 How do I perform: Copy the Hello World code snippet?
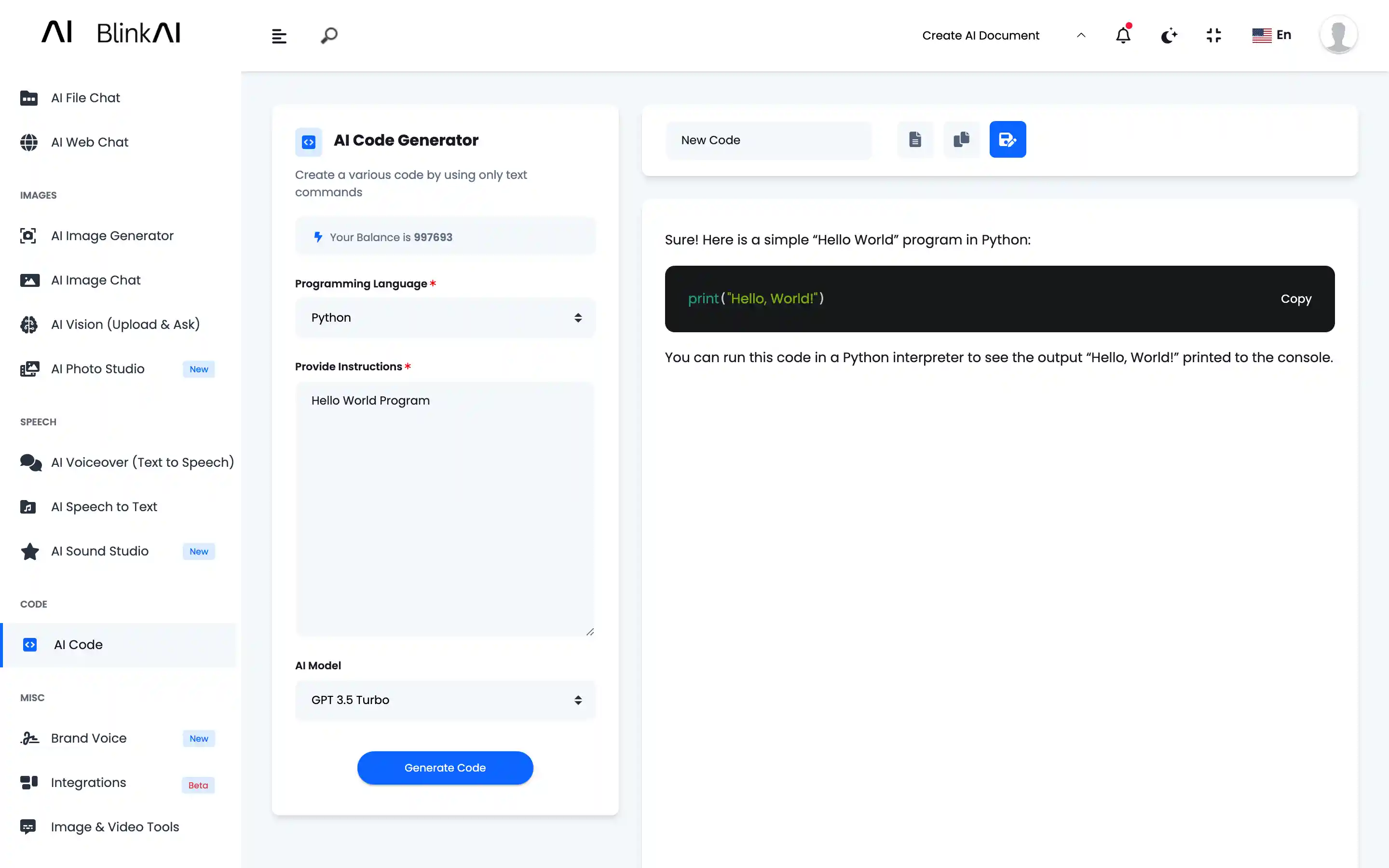pos(1296,298)
